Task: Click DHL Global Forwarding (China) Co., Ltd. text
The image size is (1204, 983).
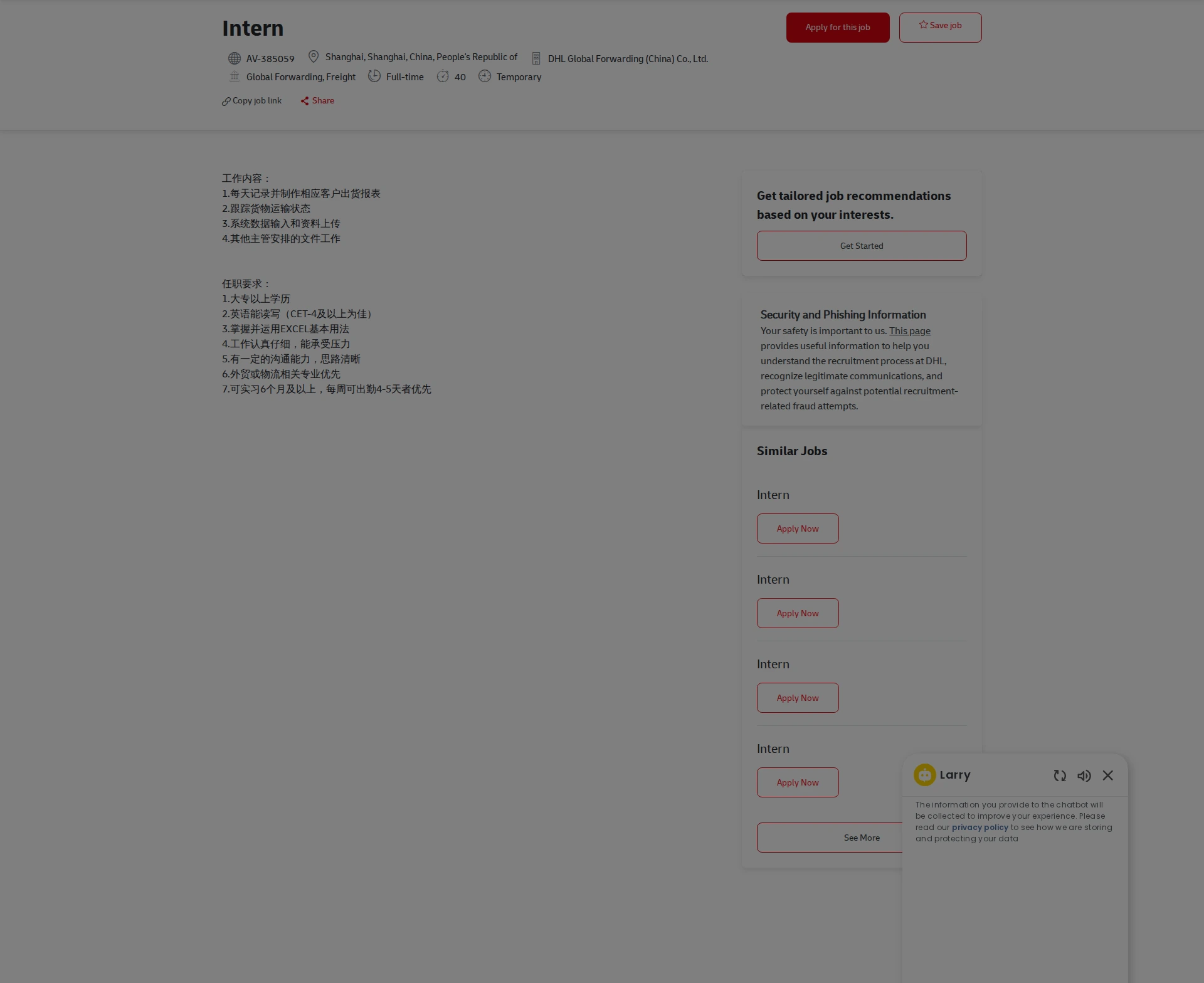Action: 628,59
